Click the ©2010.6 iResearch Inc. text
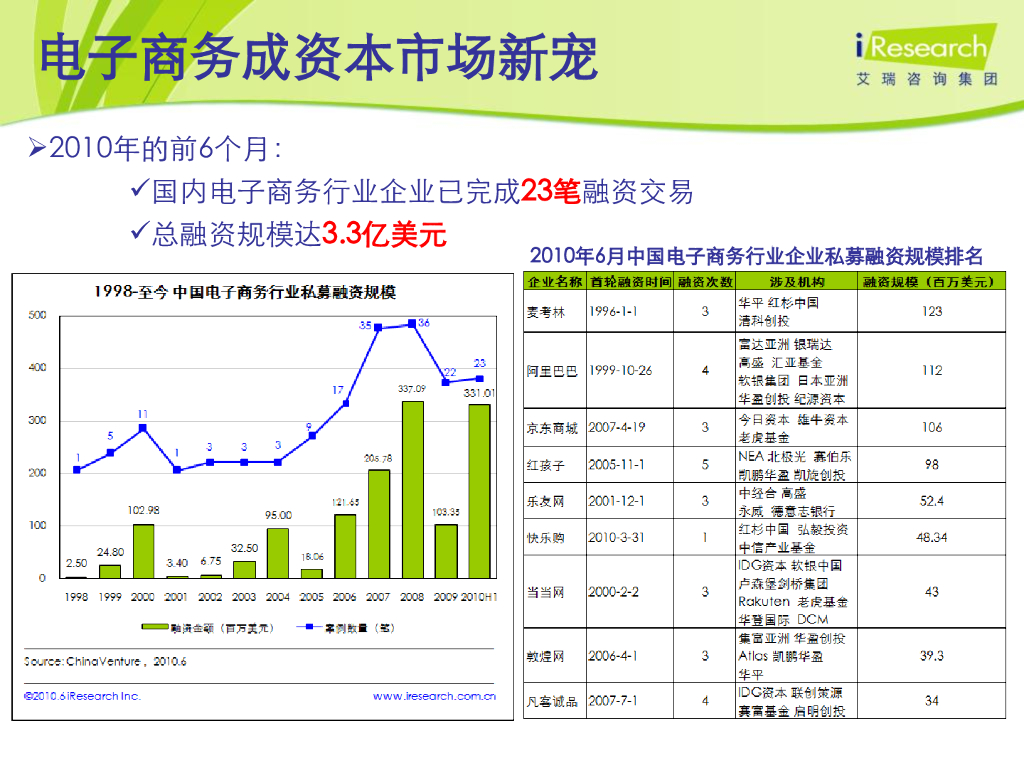 pos(82,696)
